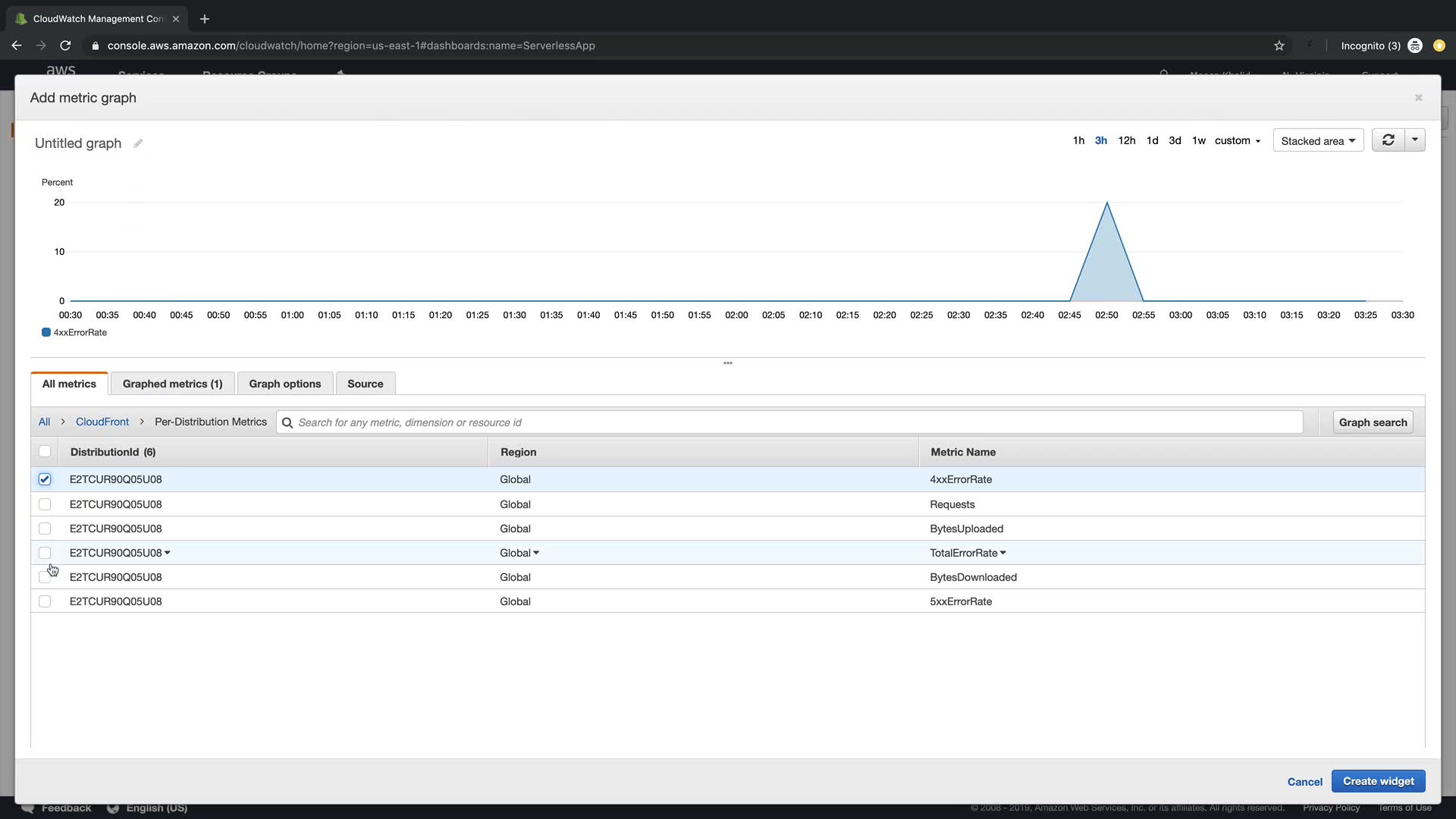Check the Requests metric row checkbox

tap(45, 504)
